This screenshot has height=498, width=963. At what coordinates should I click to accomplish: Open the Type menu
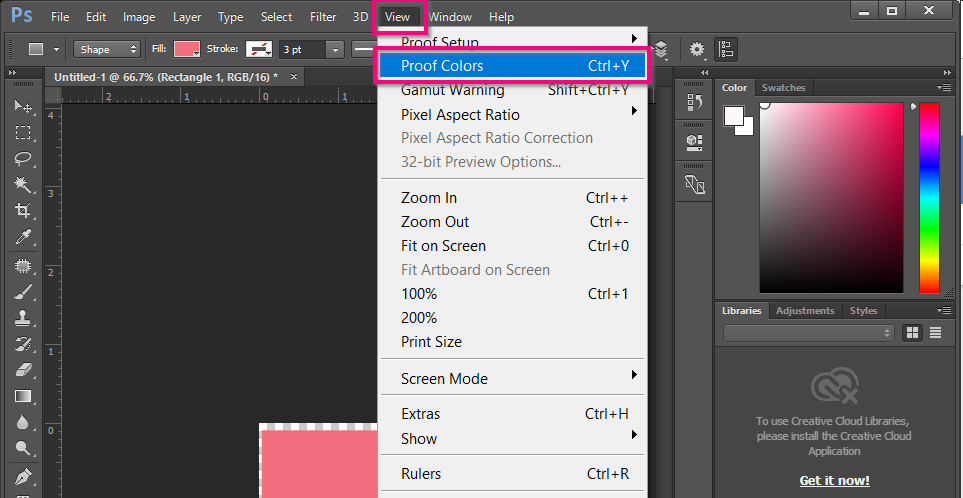230,17
